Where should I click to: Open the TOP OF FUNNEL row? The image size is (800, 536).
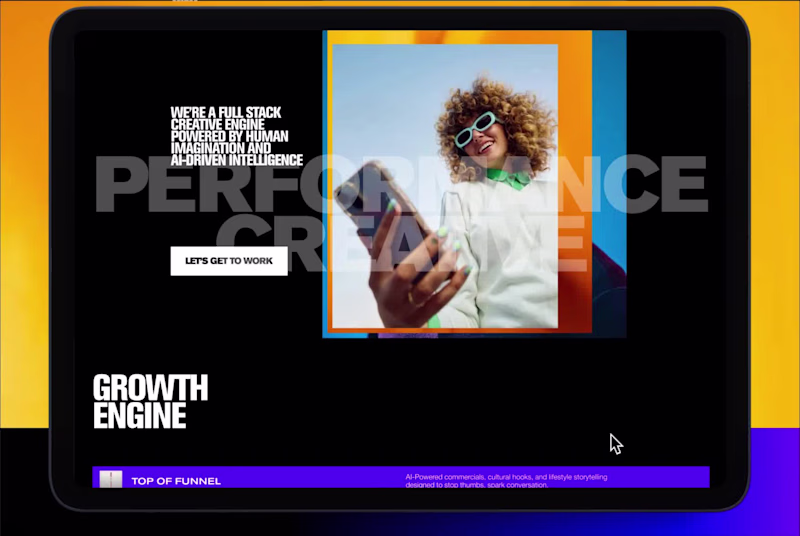coord(401,477)
